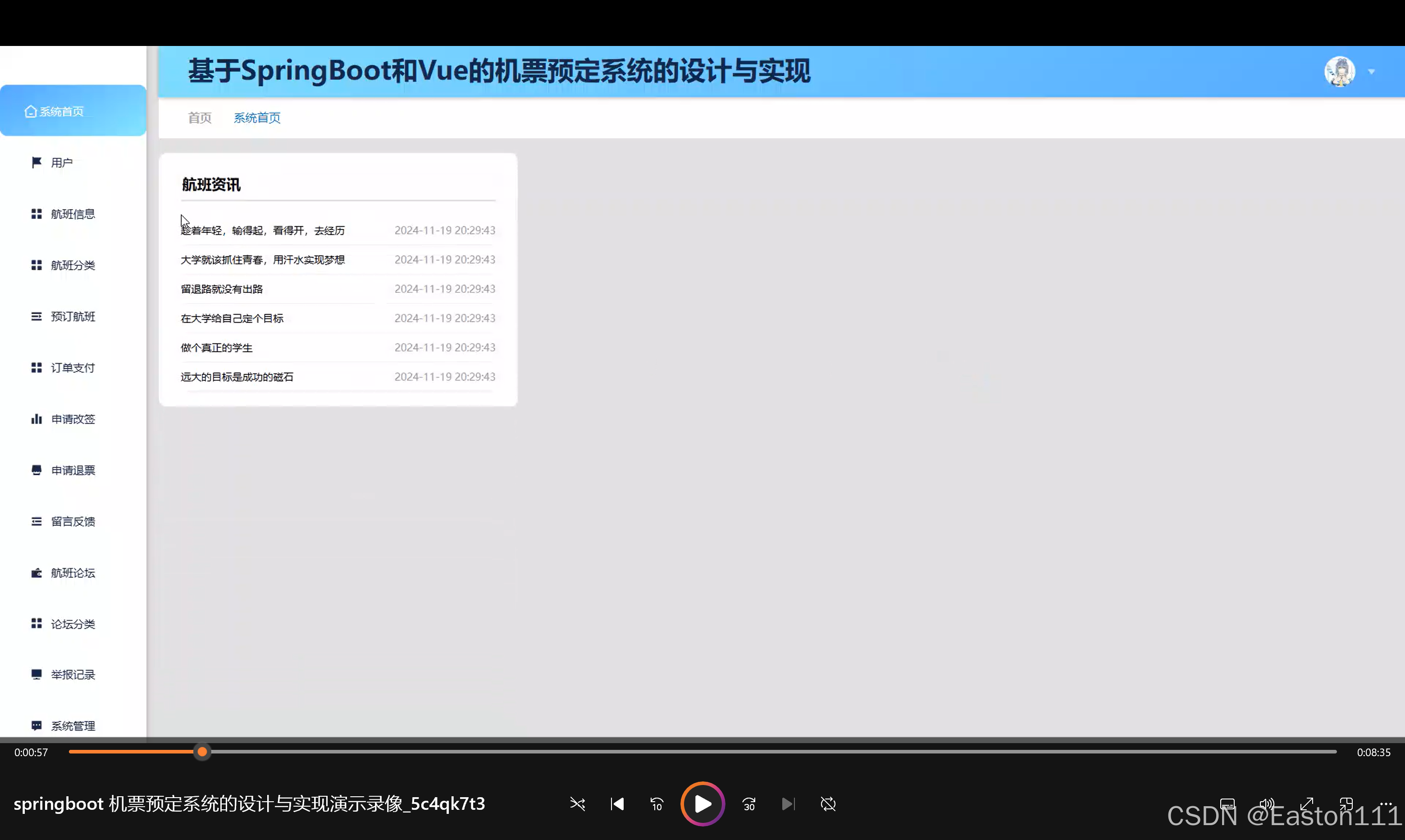Screen dimensions: 1405x840
Task: Open news item 远大的目标是成功的磁石
Action: 237,377
